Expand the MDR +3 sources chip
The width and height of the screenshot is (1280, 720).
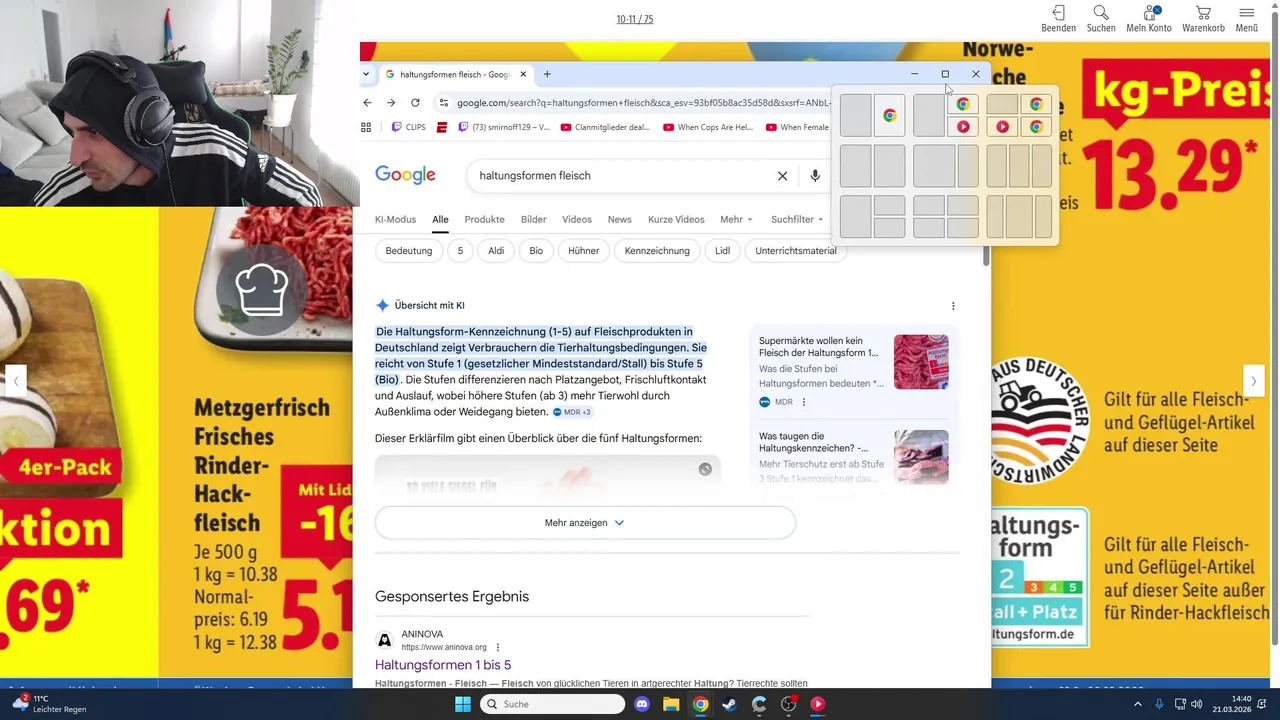[x=572, y=412]
